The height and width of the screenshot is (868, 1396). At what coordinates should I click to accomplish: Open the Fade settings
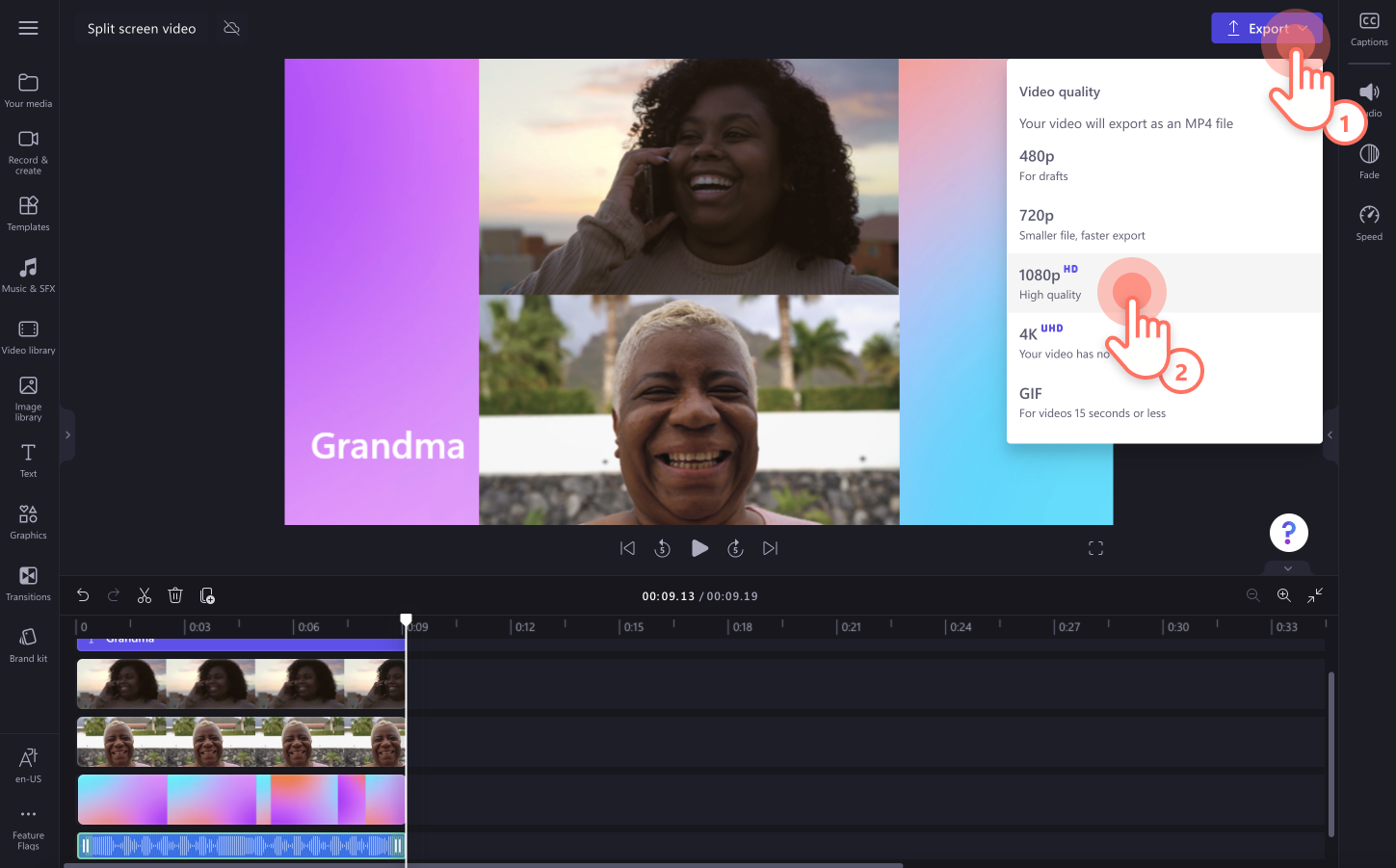(x=1369, y=160)
